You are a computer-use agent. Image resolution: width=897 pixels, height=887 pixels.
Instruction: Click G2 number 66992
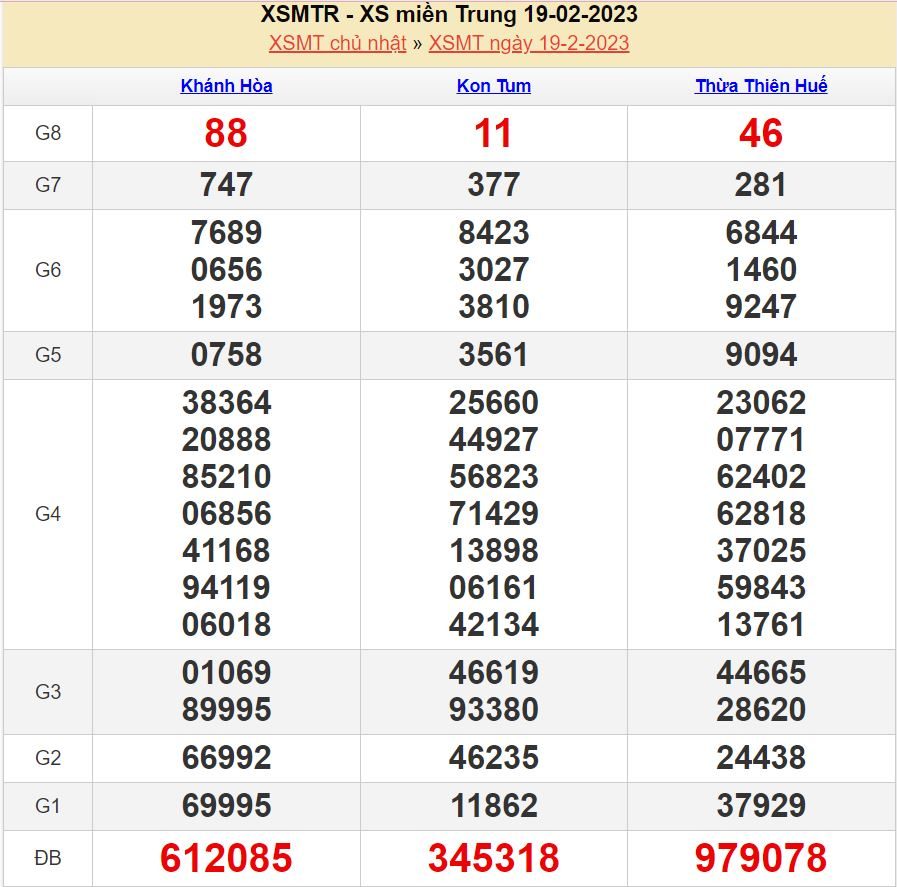pyautogui.click(x=227, y=758)
